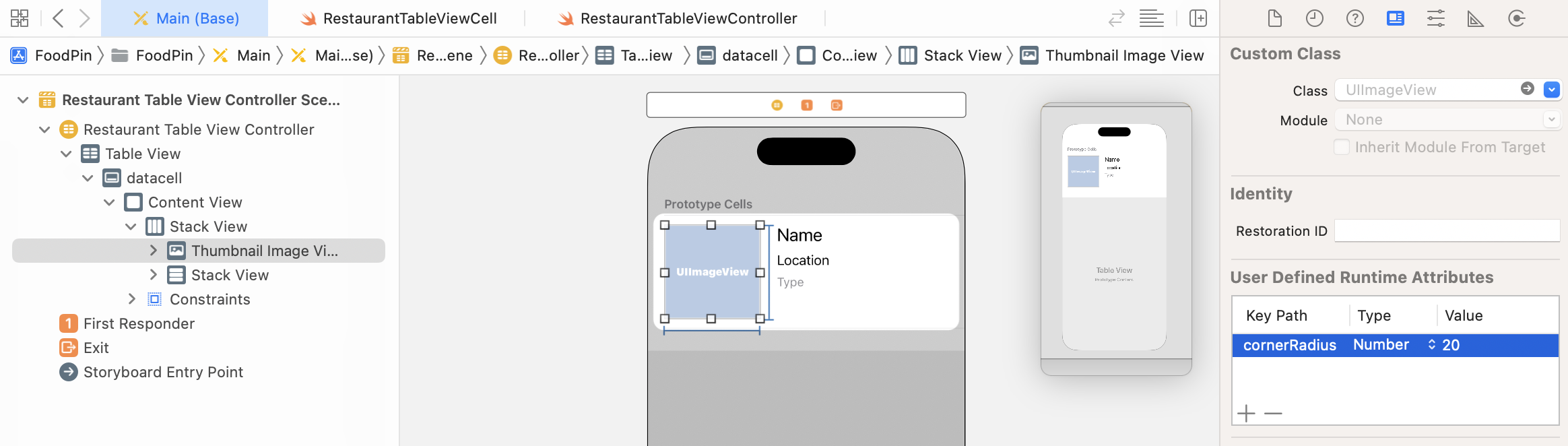The image size is (1568, 446).
Task: Click the add editor on right icon
Action: click(1198, 18)
